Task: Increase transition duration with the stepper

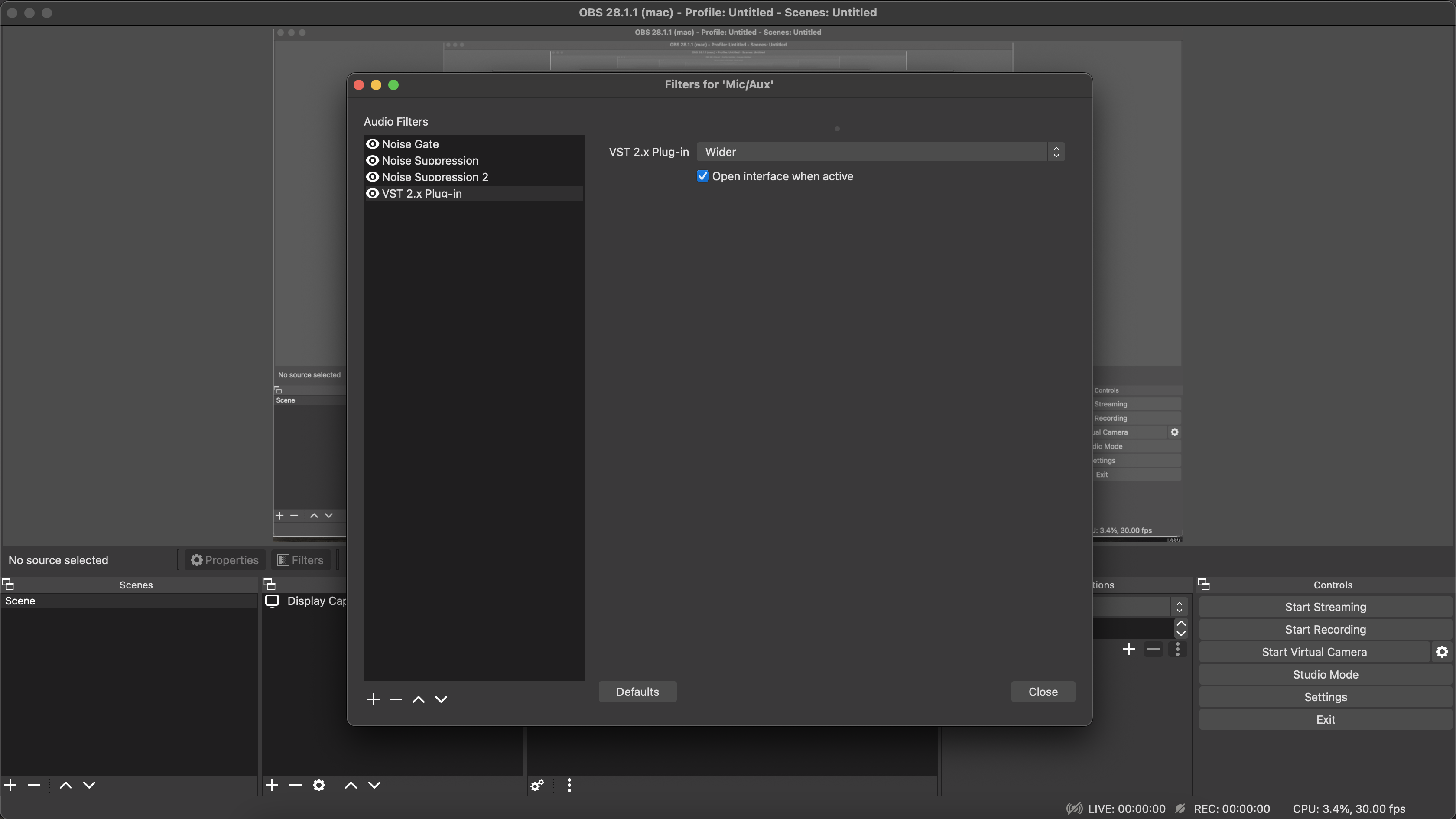Action: point(1181,624)
